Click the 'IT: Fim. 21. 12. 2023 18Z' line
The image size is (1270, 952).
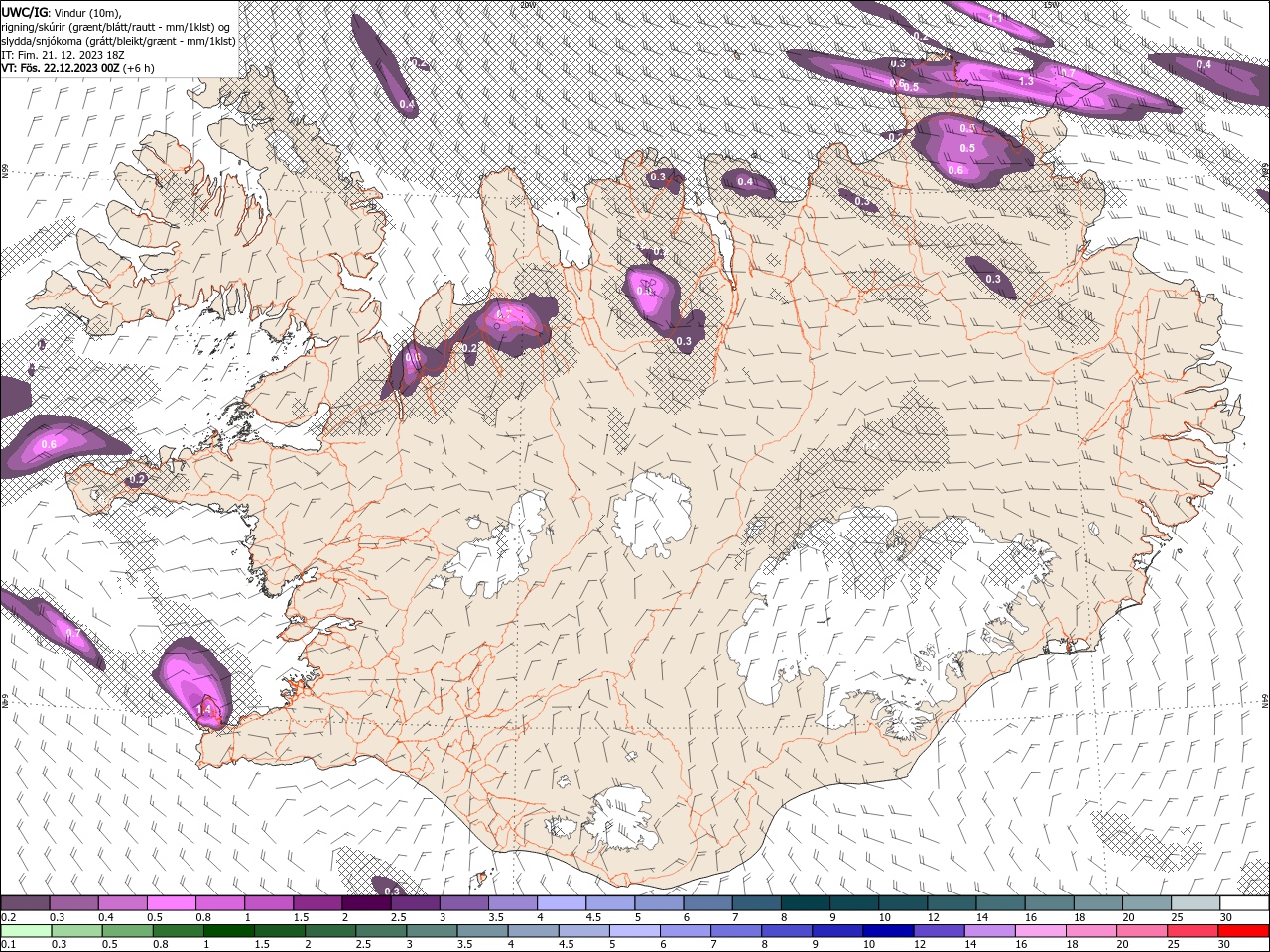63,55
